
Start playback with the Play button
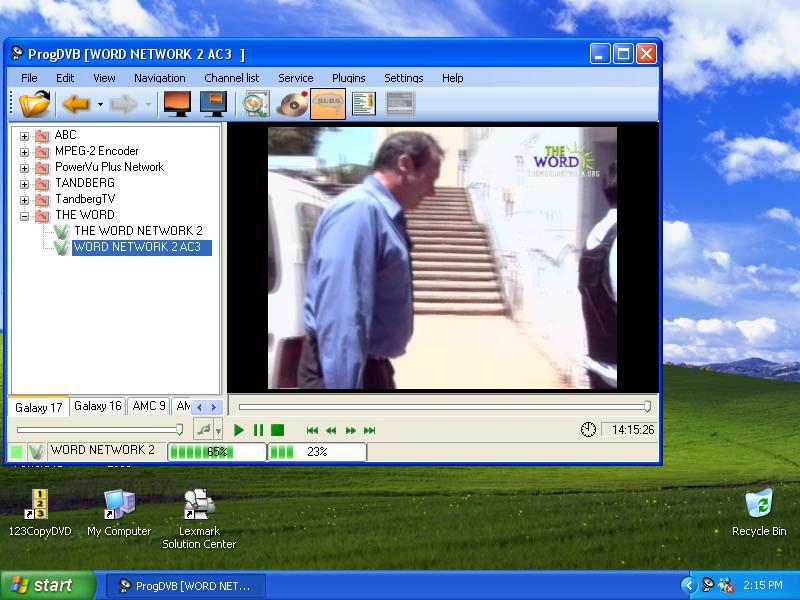click(x=238, y=430)
